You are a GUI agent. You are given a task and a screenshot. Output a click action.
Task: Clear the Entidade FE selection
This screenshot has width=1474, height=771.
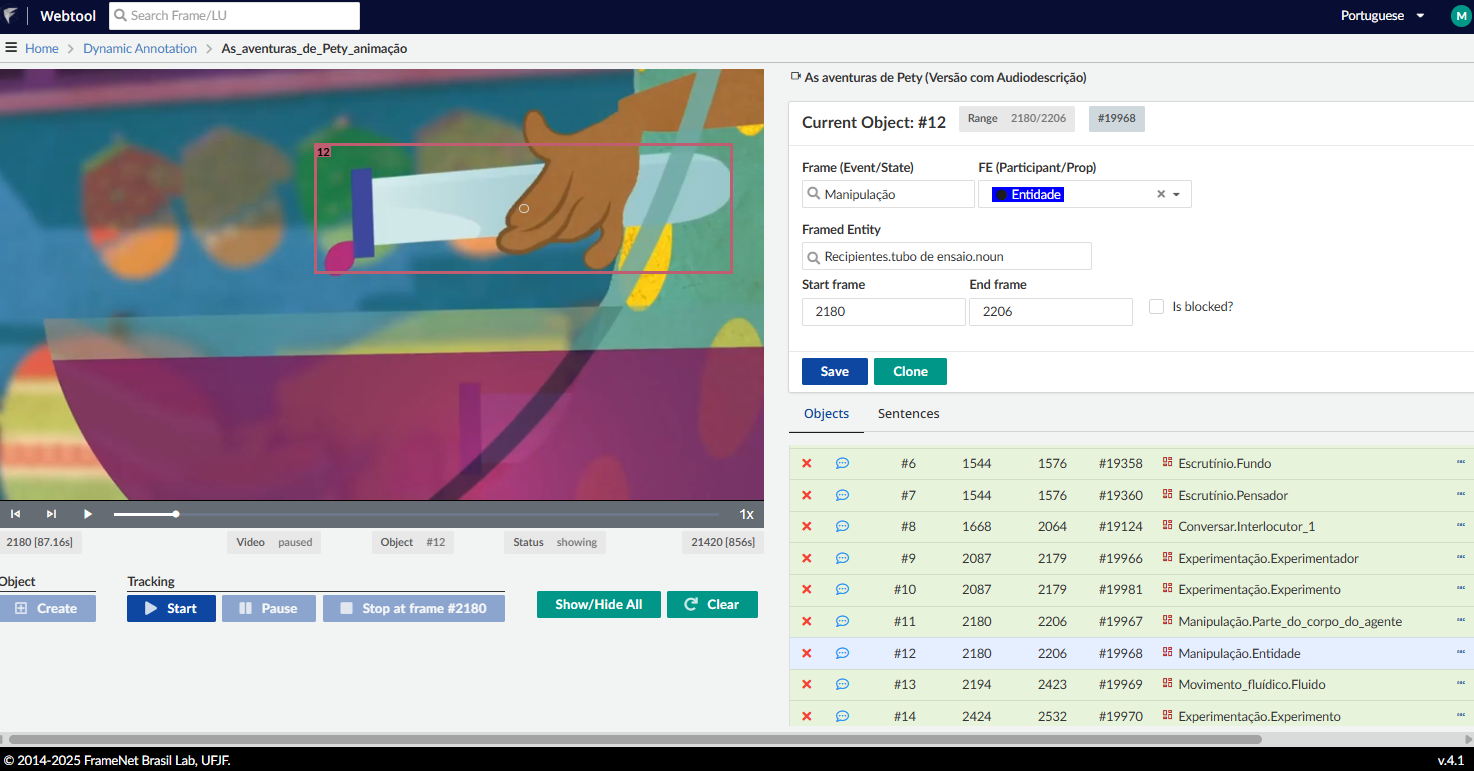(1161, 194)
